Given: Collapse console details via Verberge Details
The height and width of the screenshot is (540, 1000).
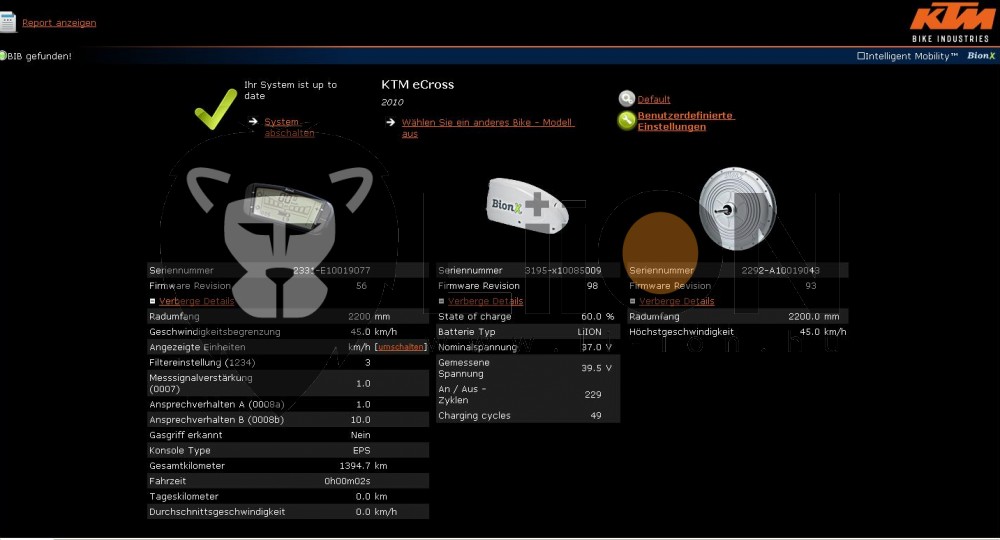Looking at the screenshot, I should [196, 301].
